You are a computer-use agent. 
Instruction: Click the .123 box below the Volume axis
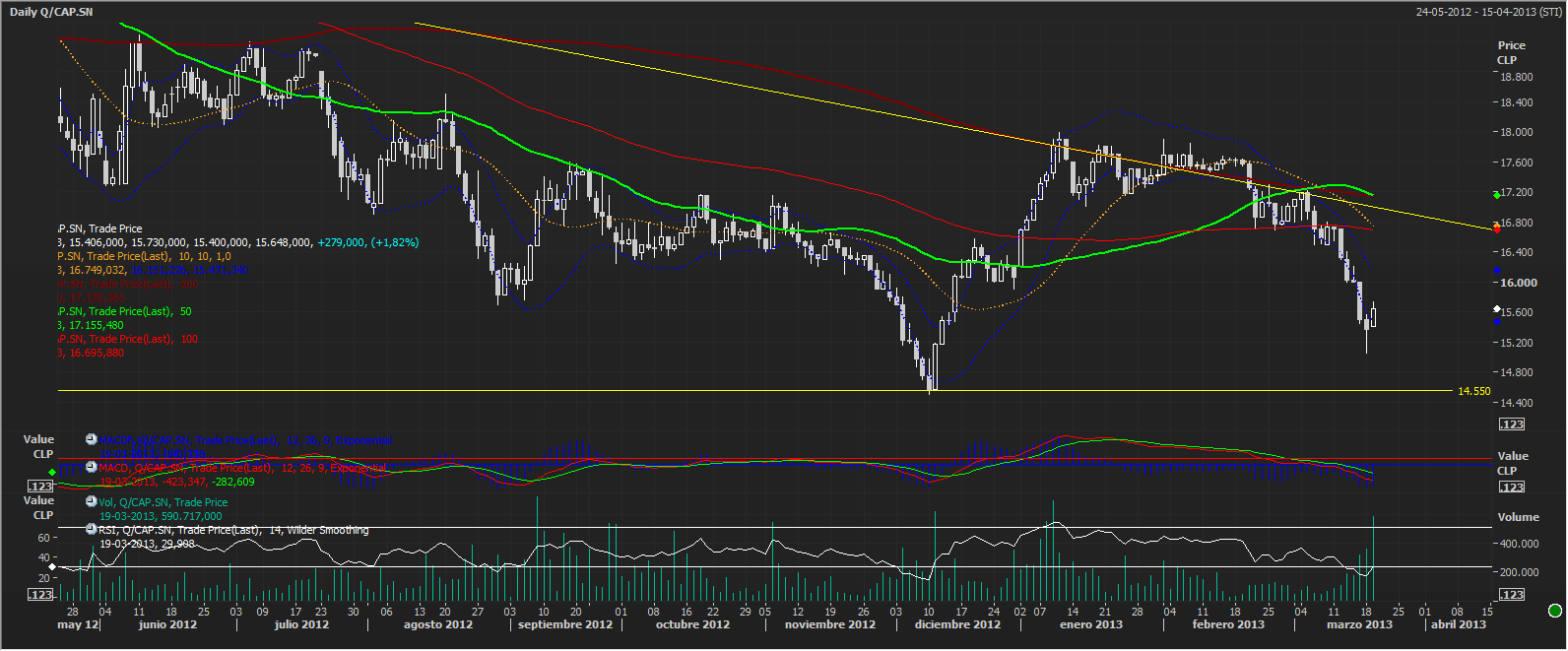[1511, 595]
